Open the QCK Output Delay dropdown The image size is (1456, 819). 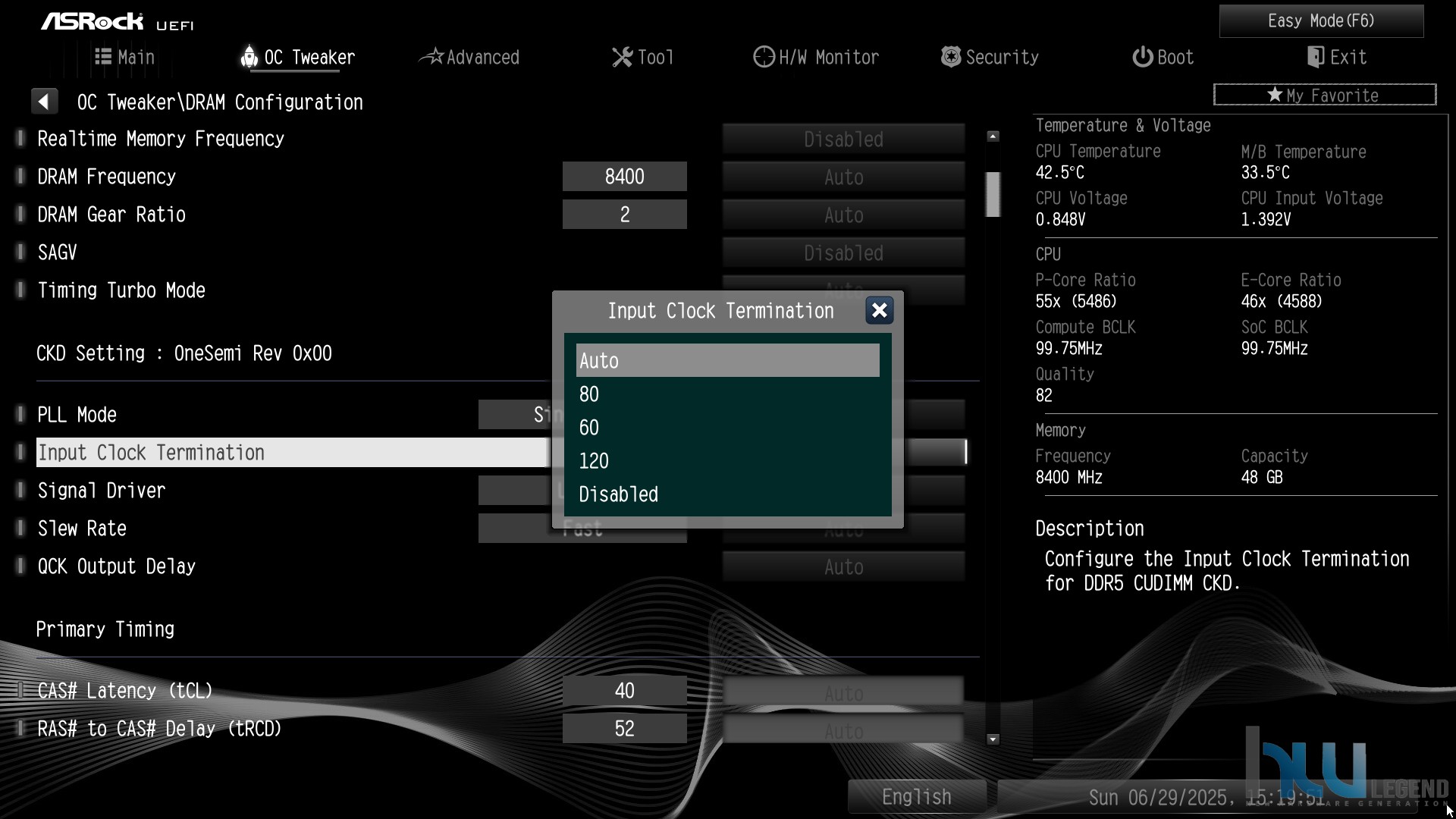click(843, 566)
